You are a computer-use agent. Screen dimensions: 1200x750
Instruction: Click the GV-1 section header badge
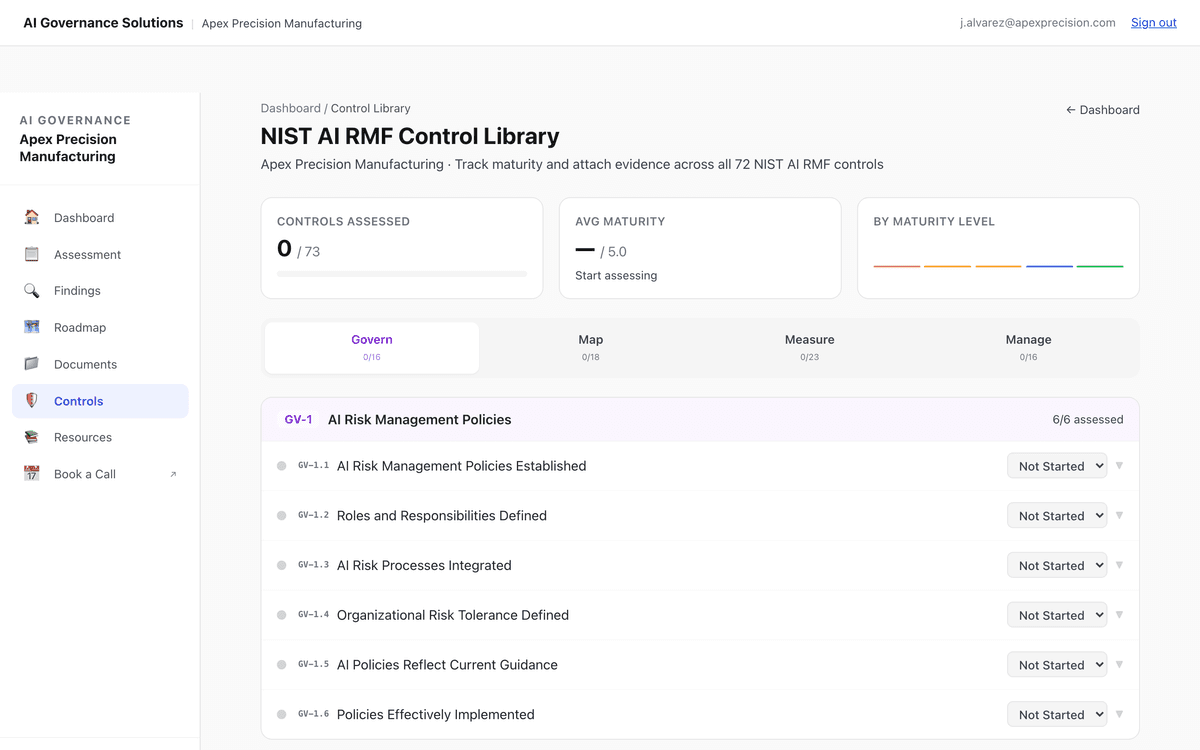[298, 420]
